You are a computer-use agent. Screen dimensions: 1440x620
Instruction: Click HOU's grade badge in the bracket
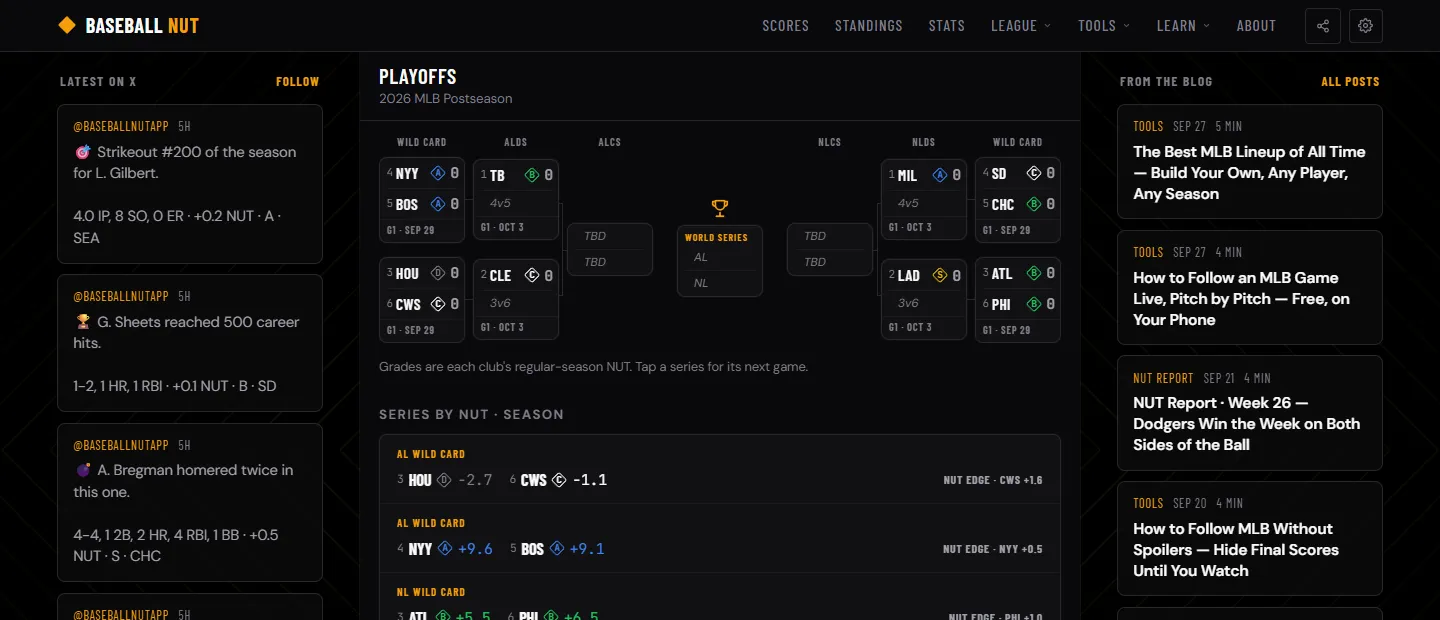(437, 273)
